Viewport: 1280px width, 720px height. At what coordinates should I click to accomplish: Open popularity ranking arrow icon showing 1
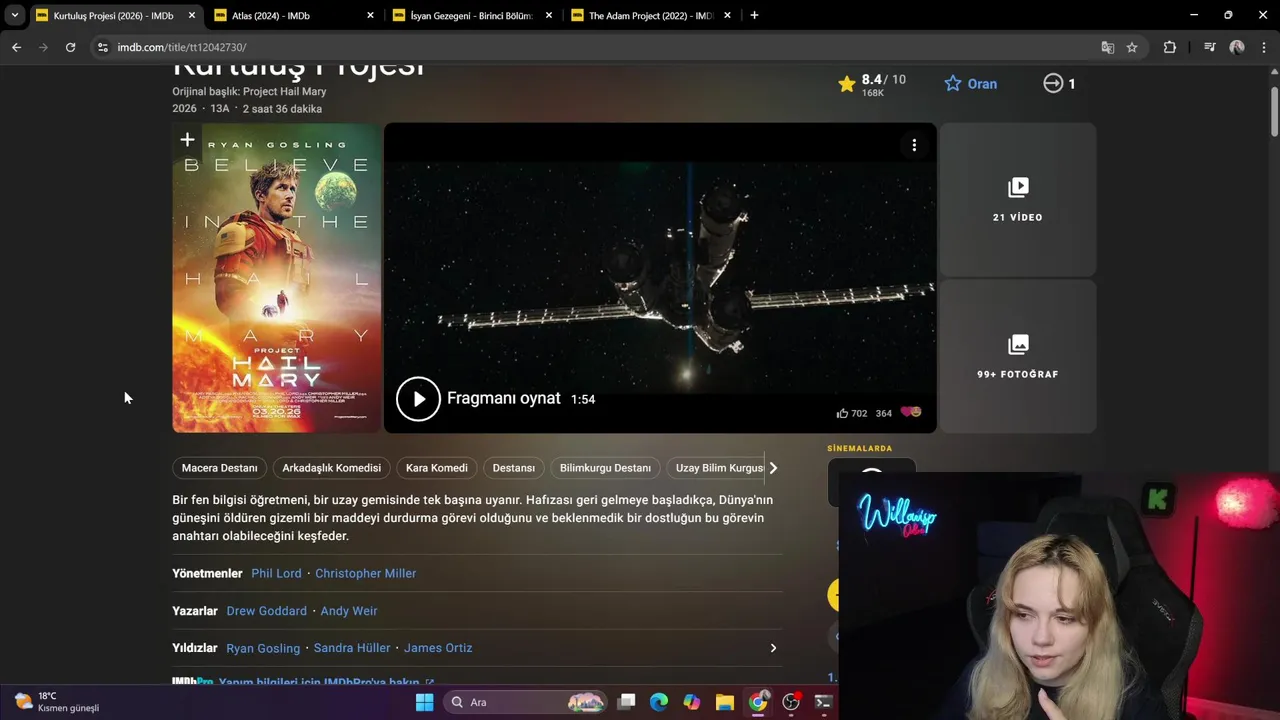click(1059, 84)
